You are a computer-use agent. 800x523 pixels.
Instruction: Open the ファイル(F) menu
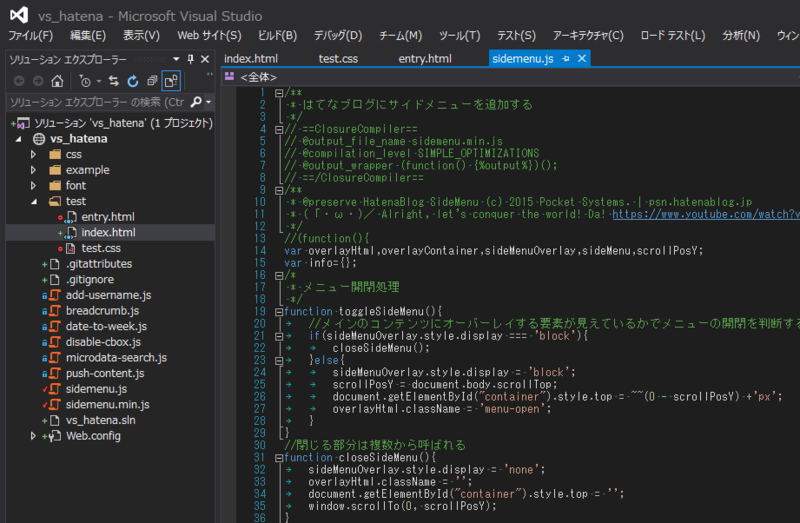(x=31, y=35)
